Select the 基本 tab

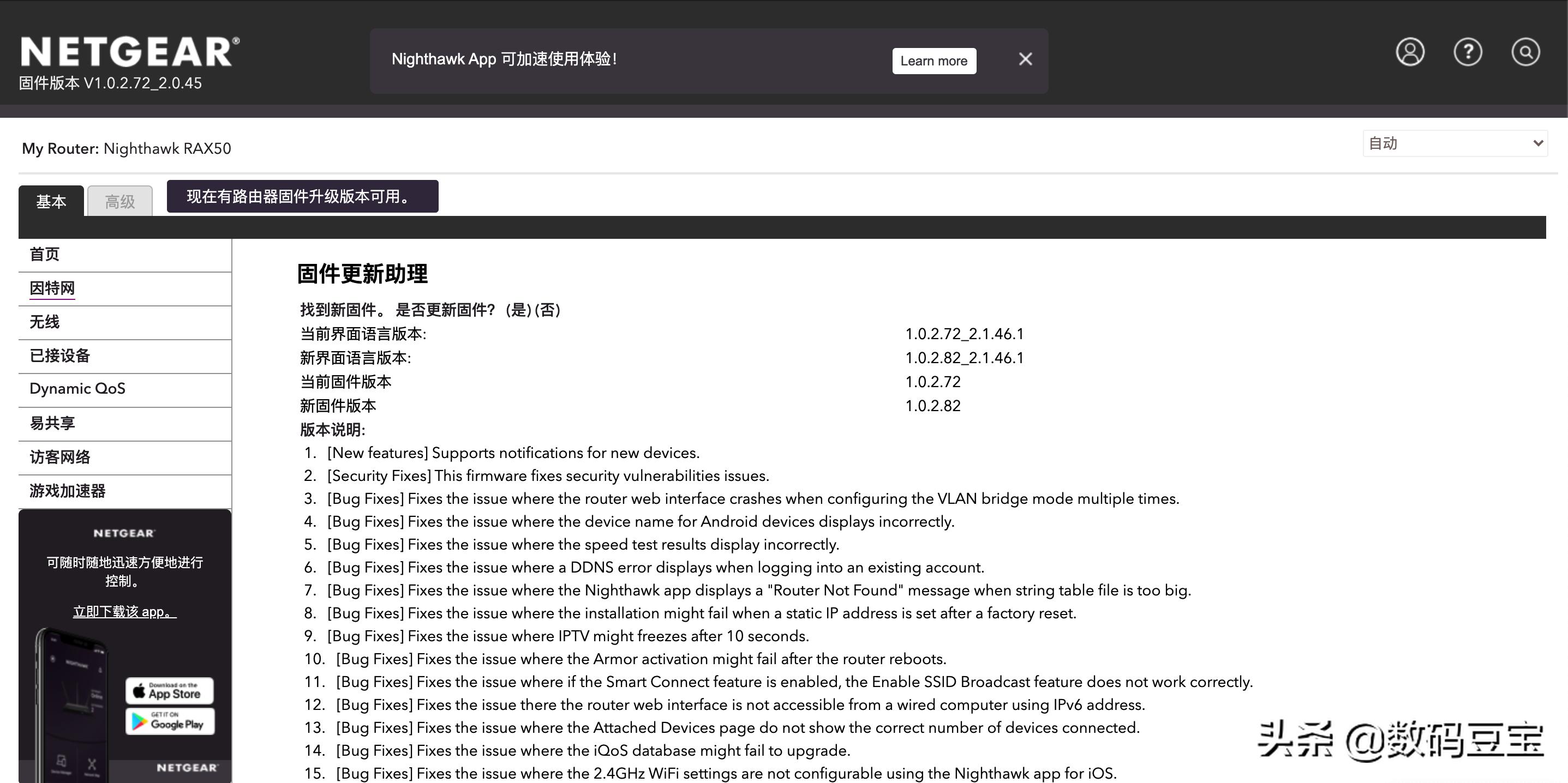[52, 201]
